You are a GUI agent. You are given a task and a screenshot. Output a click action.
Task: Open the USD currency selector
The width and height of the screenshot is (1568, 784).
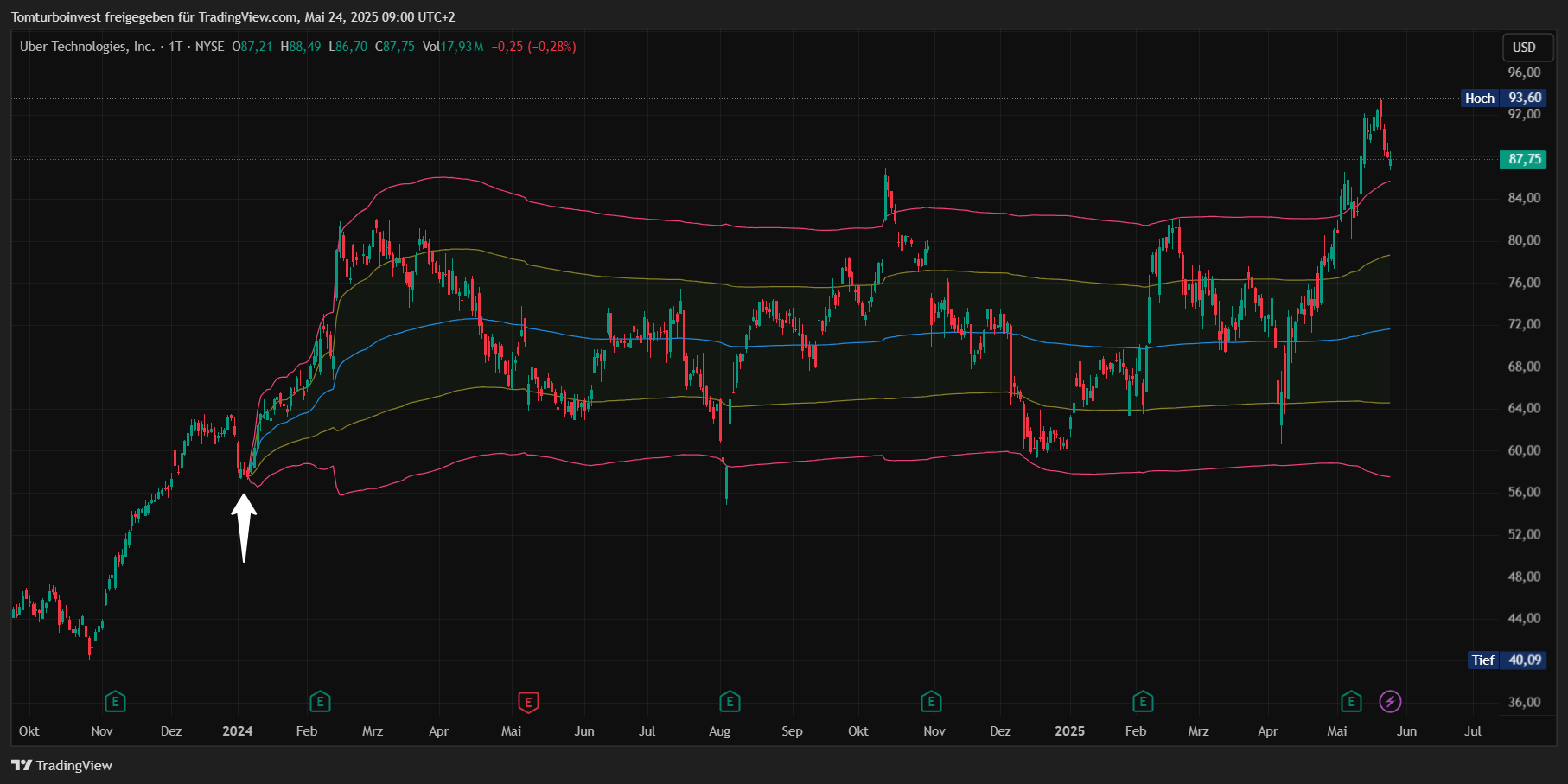[1524, 48]
